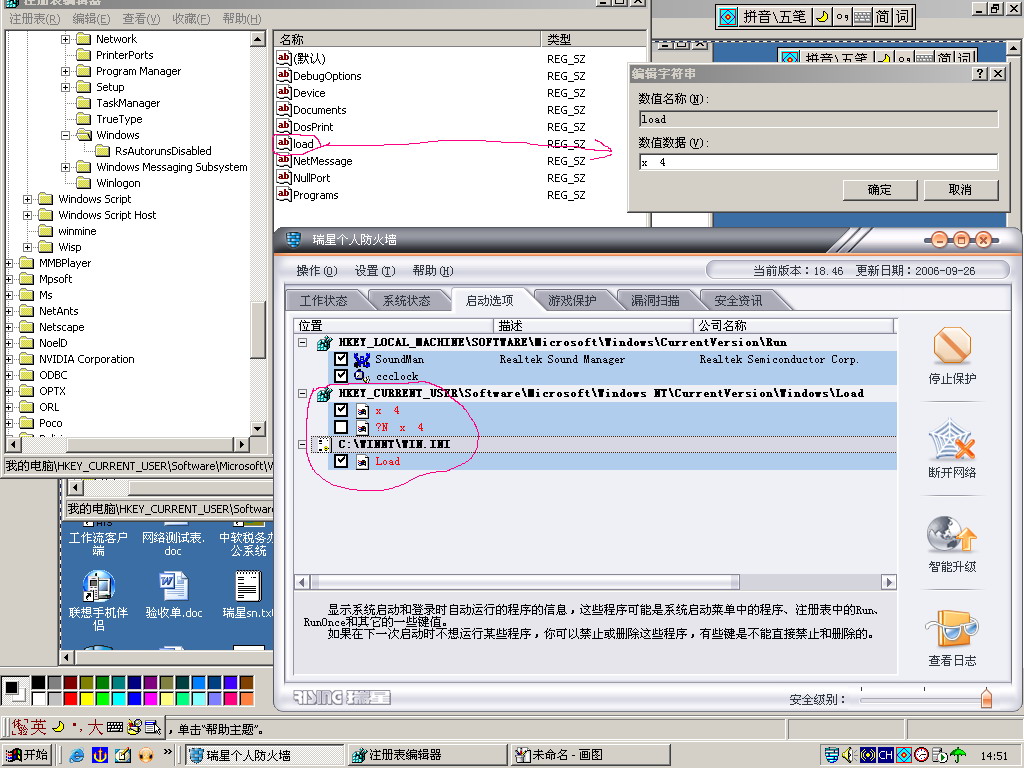Click the 开始 Start button
The height and width of the screenshot is (768, 1024).
[27, 755]
